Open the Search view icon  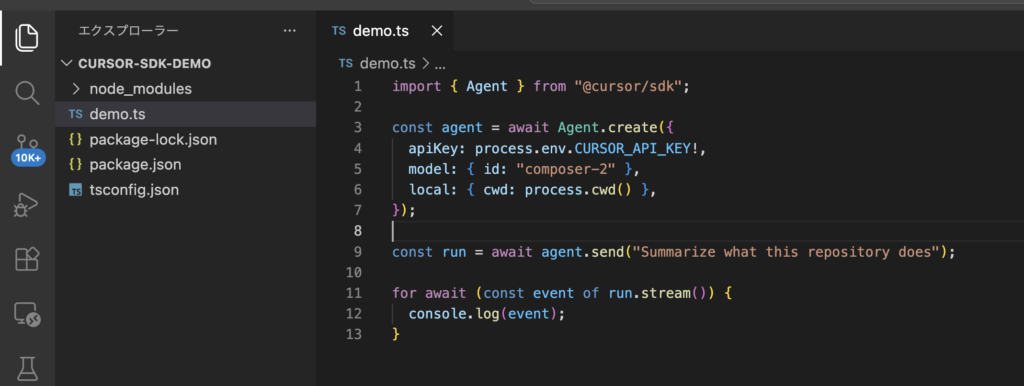27,93
